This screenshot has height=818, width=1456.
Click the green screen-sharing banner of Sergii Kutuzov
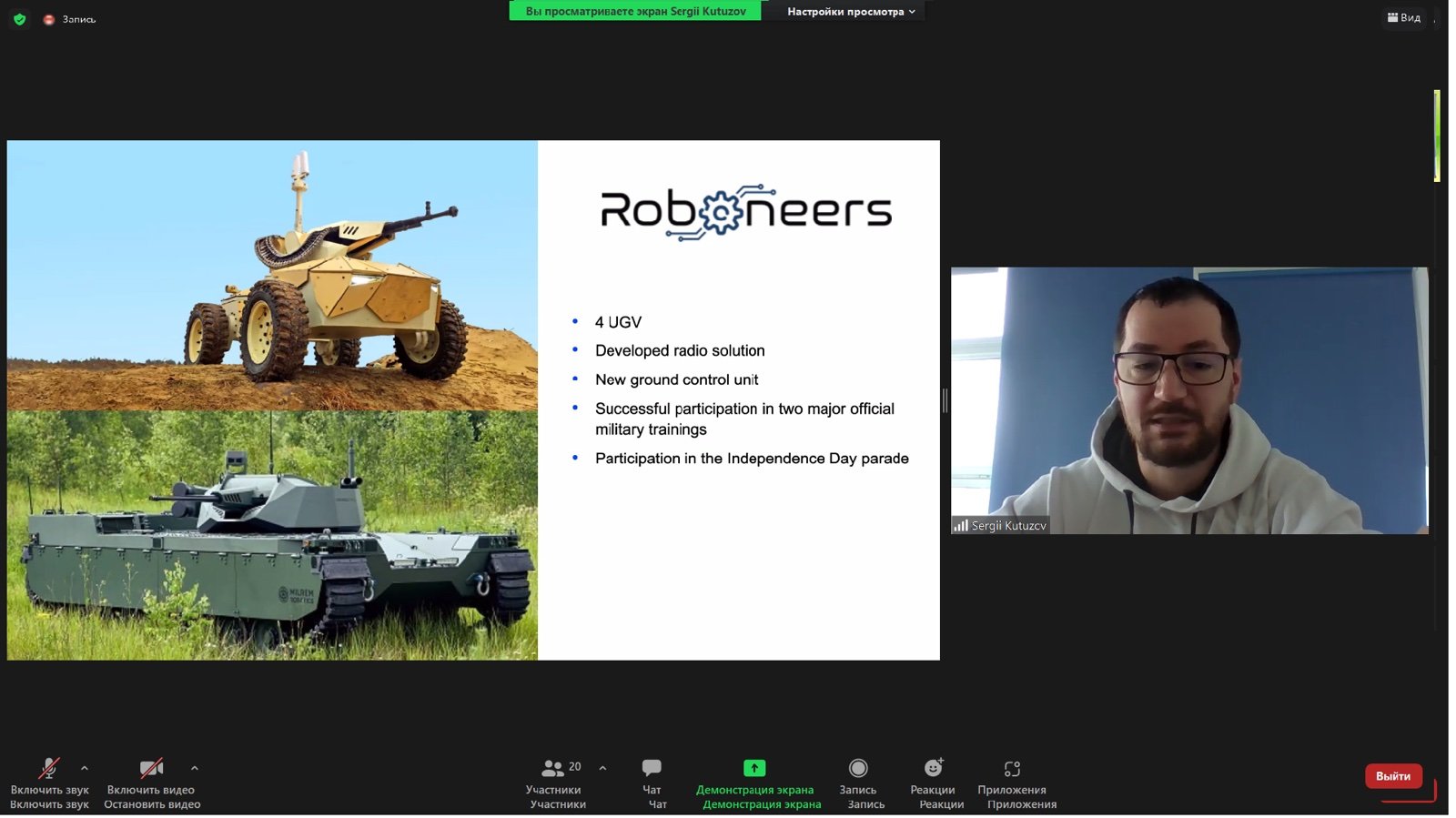(x=635, y=11)
